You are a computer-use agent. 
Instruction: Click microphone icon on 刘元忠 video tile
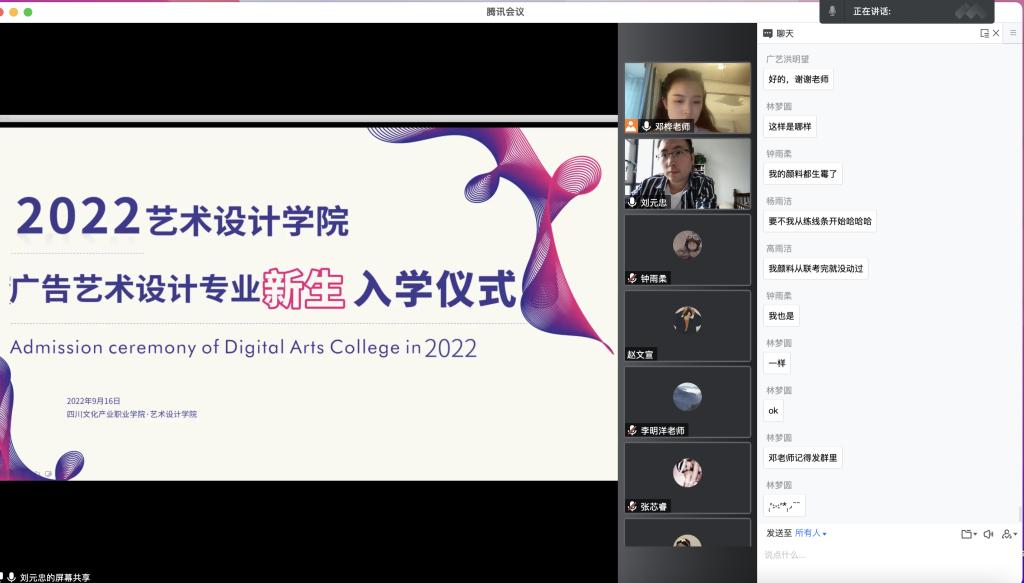(x=632, y=202)
